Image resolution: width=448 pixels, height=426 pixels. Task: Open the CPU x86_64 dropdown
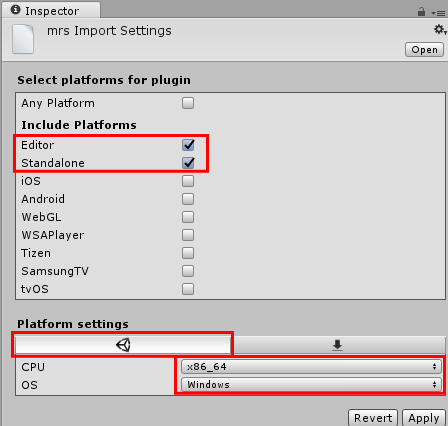(x=311, y=367)
